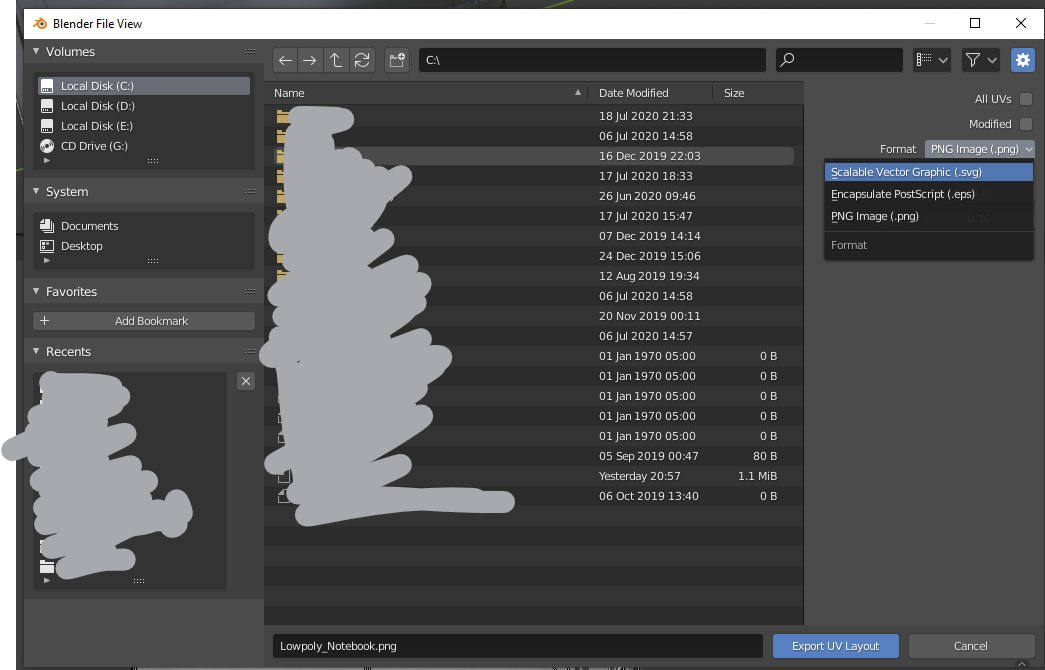This screenshot has width=1045, height=670.
Task: Select row dated 24 Dec 2019 15:06
Action: click(x=533, y=256)
